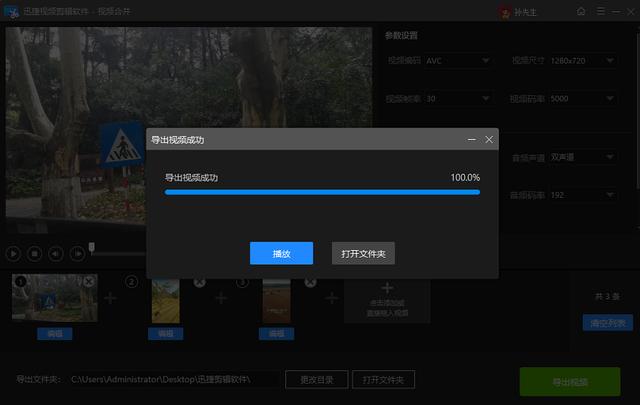The height and width of the screenshot is (405, 640).
Task: Click the green 导出视频 button
Action: coord(570,382)
